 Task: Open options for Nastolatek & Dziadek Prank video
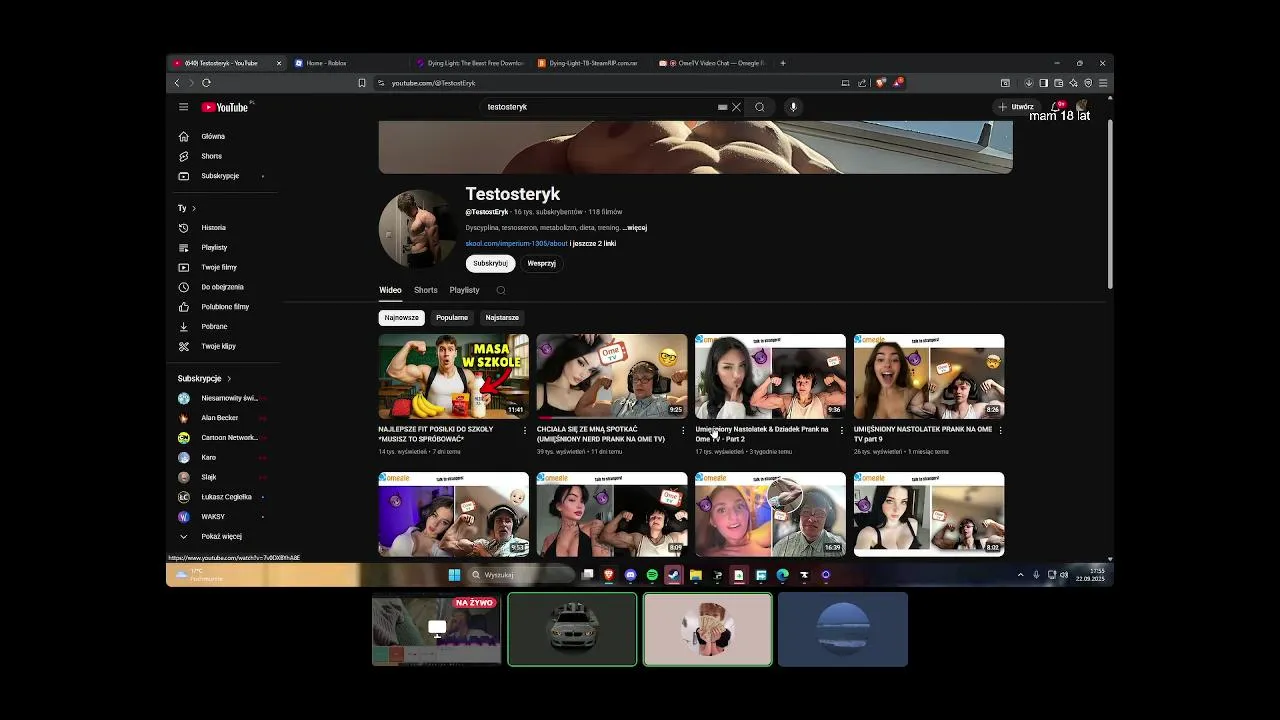pos(842,430)
